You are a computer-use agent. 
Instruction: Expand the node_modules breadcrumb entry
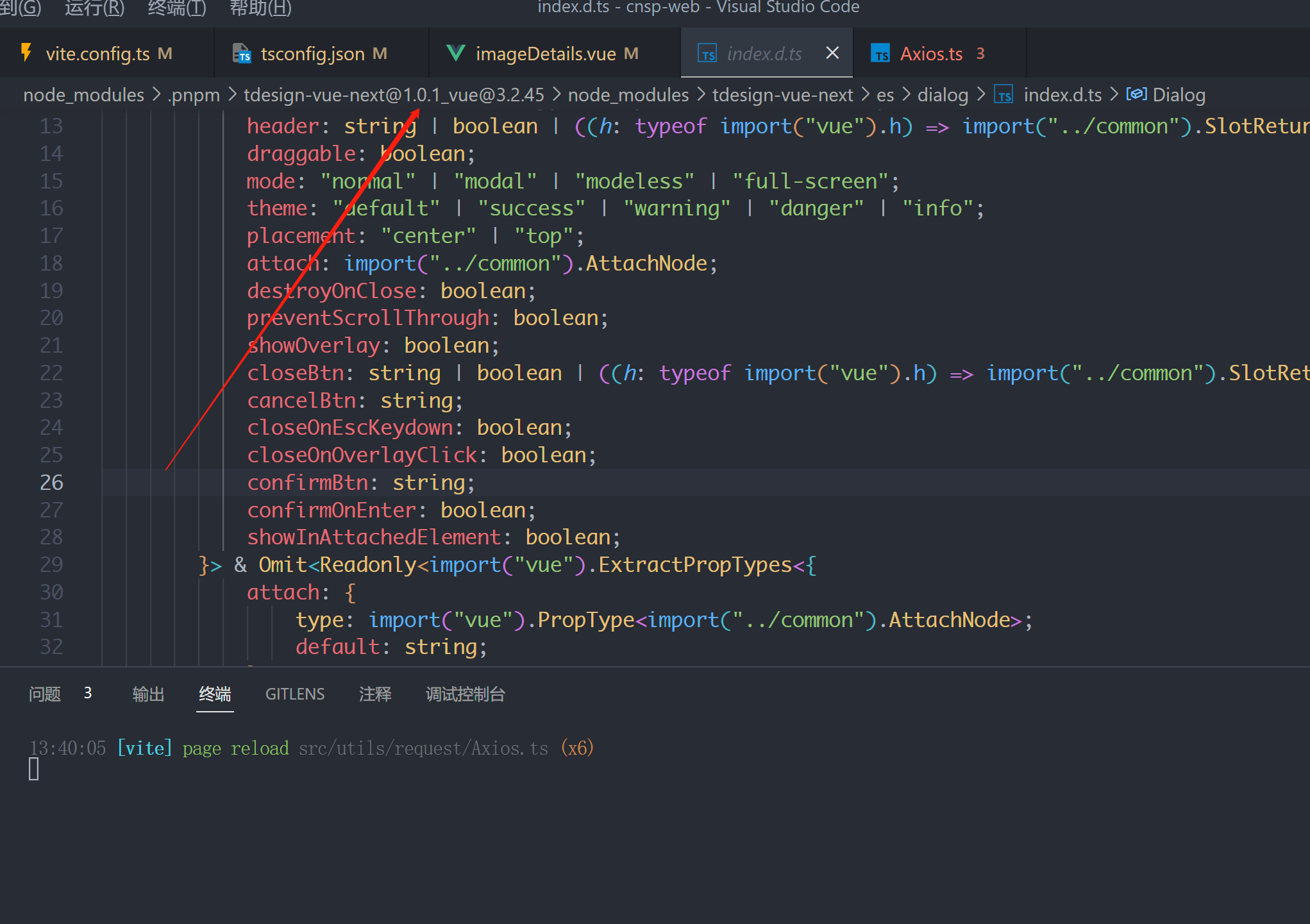pyautogui.click(x=83, y=94)
